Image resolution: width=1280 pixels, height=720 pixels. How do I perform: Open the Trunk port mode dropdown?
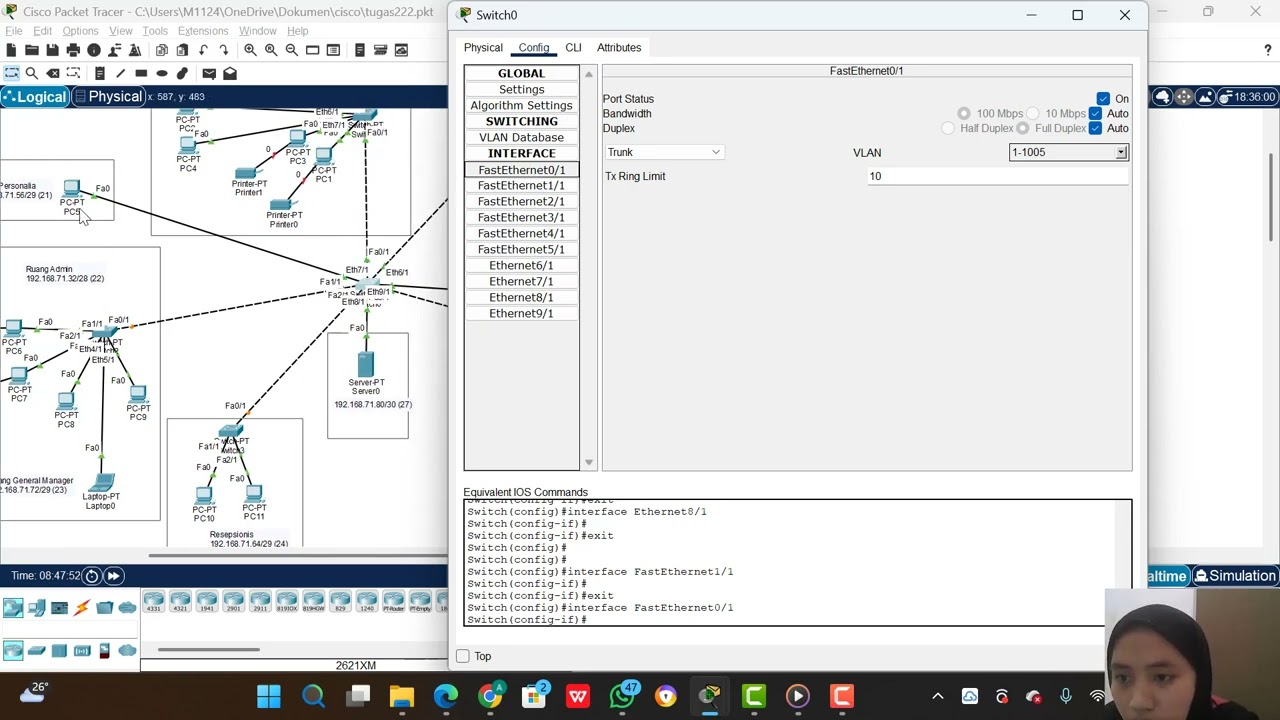(x=664, y=152)
